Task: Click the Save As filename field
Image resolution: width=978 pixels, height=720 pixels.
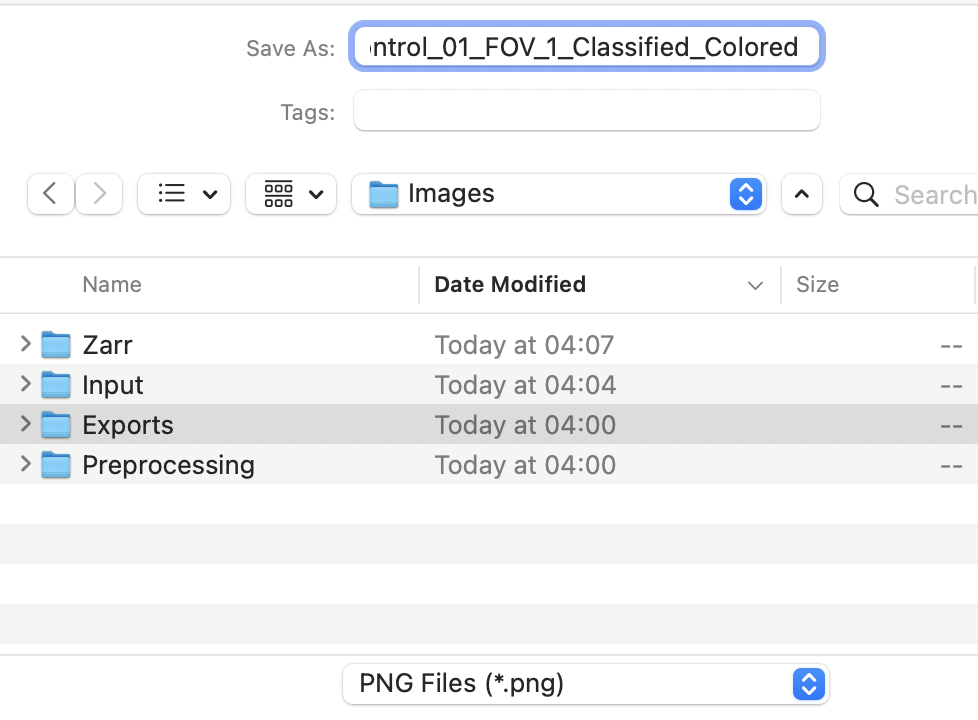Action: [x=586, y=46]
